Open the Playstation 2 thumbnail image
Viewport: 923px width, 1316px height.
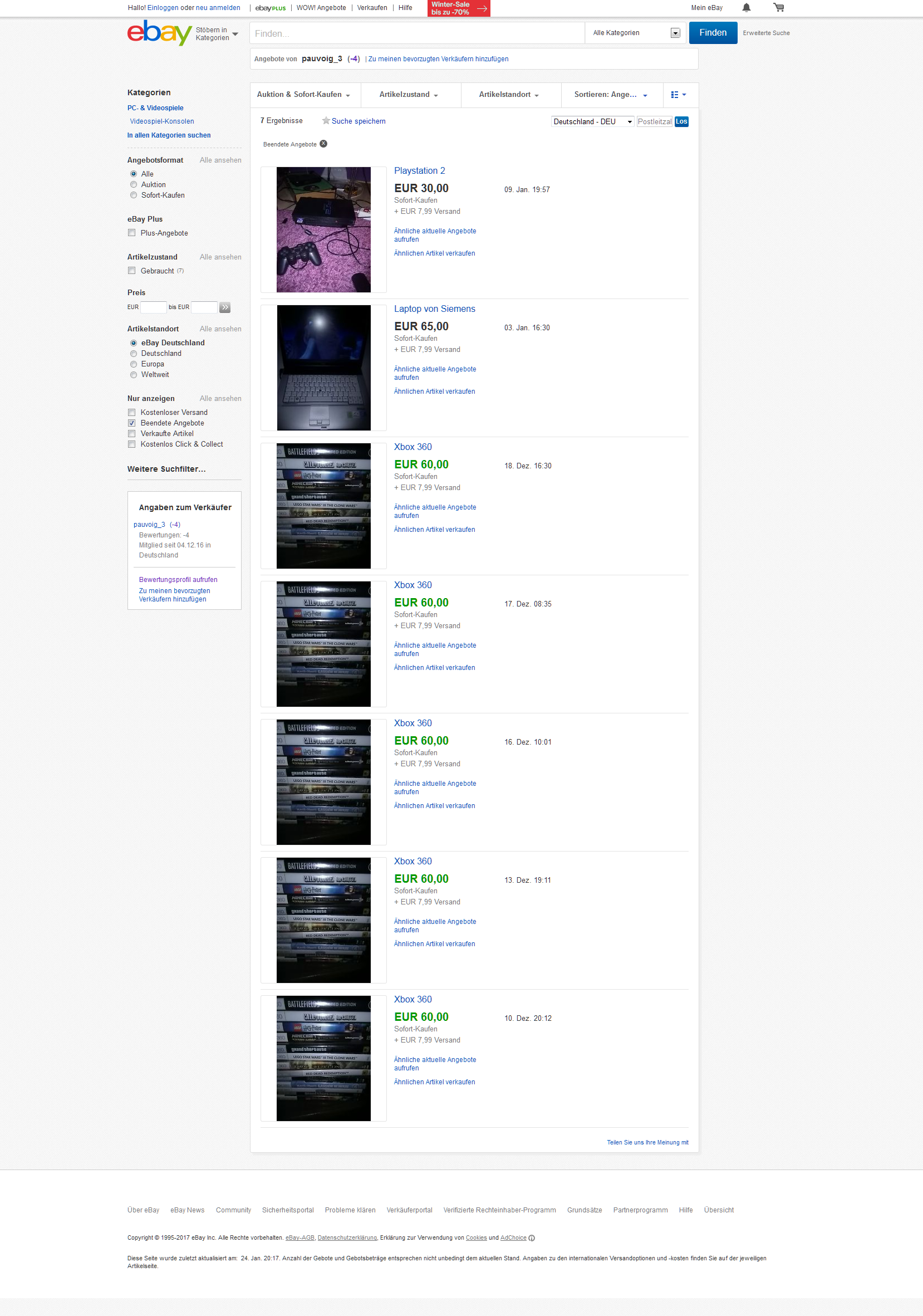click(x=323, y=230)
